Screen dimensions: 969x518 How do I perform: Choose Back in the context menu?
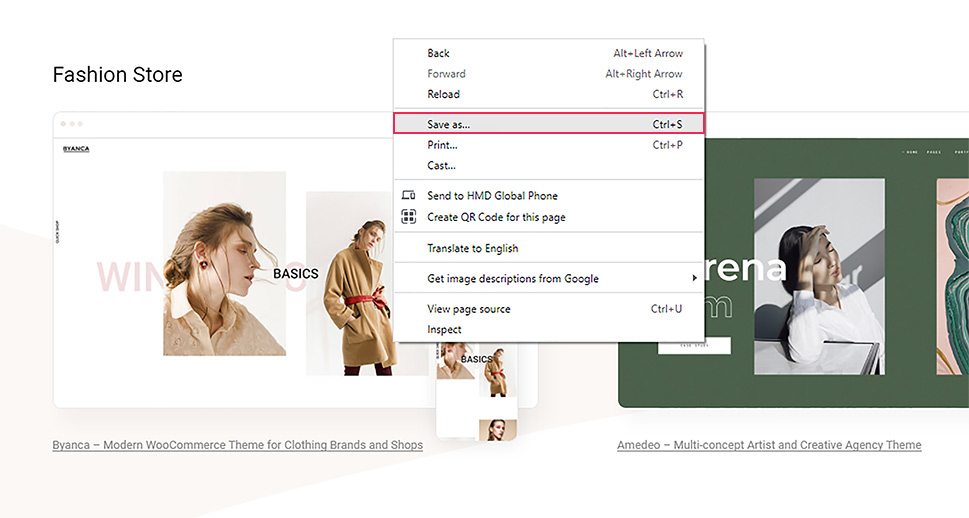pos(549,53)
